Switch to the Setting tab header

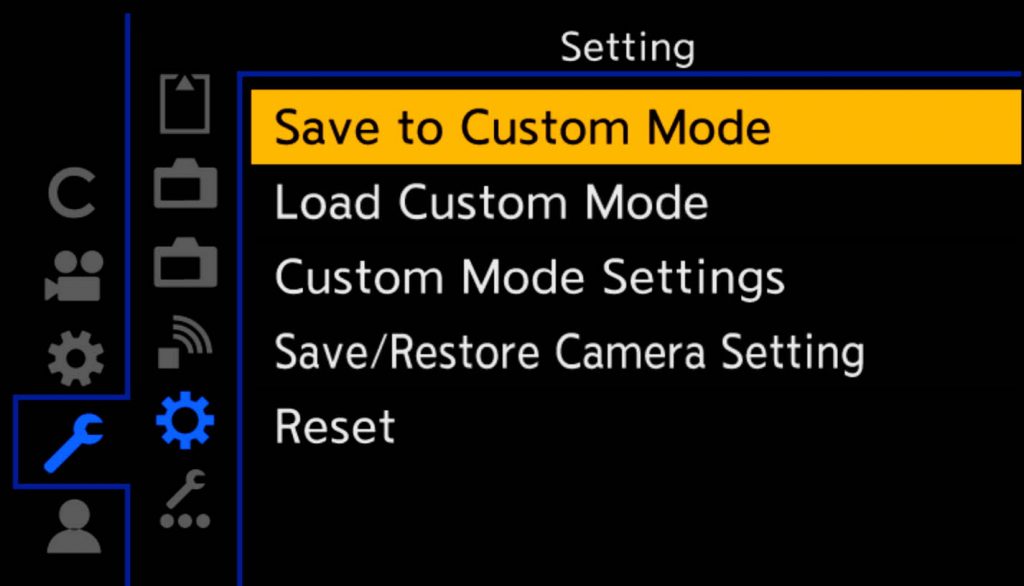click(x=628, y=45)
